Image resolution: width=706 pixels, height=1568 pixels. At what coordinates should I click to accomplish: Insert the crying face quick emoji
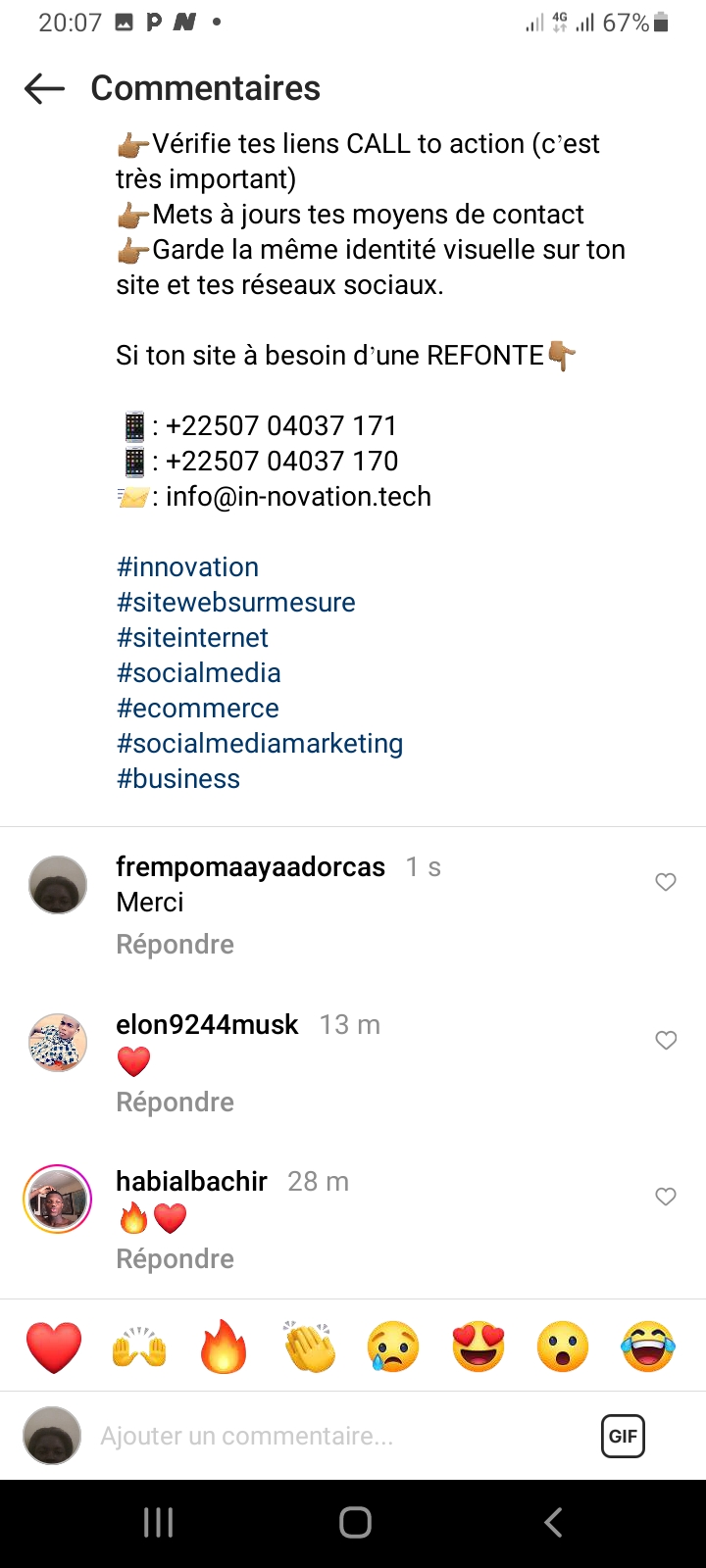[393, 1347]
